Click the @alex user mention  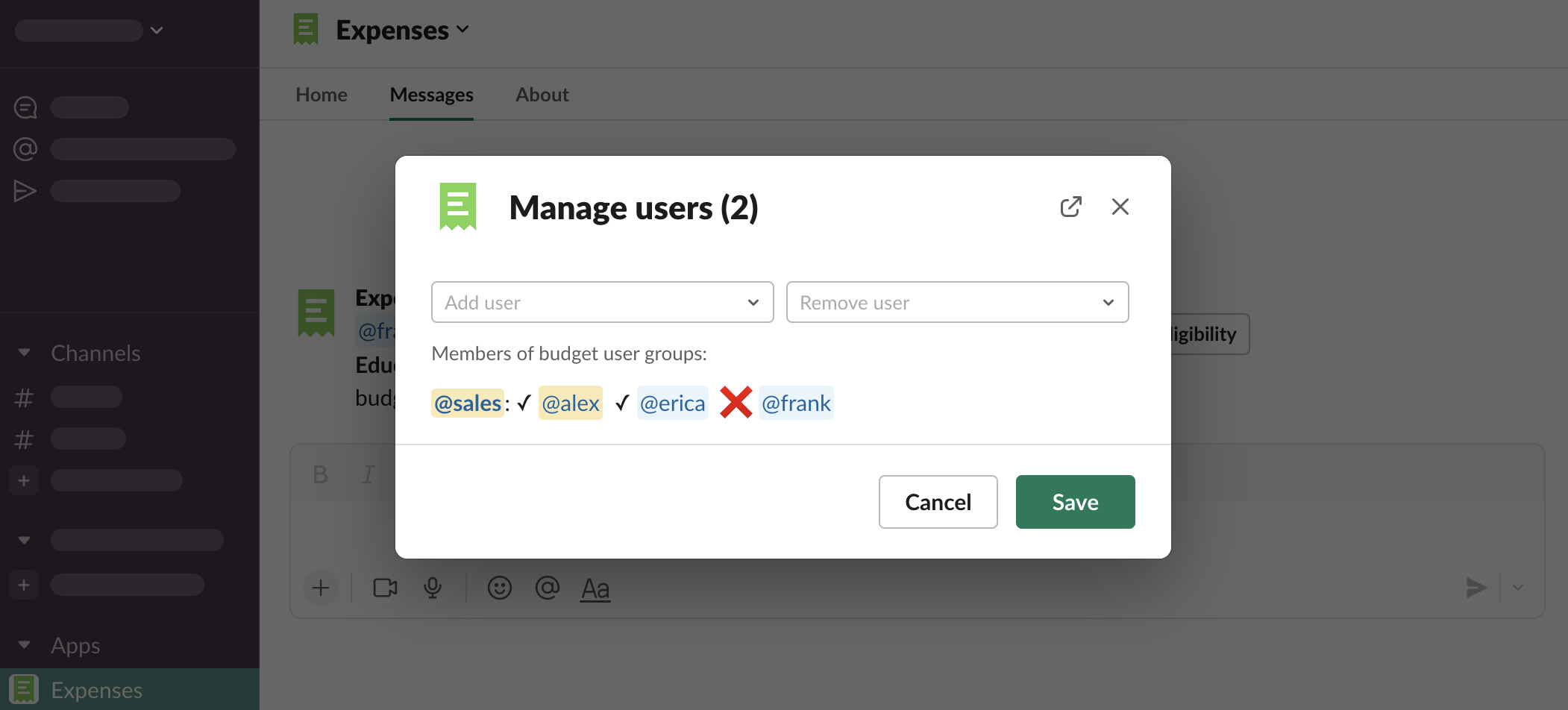(570, 403)
